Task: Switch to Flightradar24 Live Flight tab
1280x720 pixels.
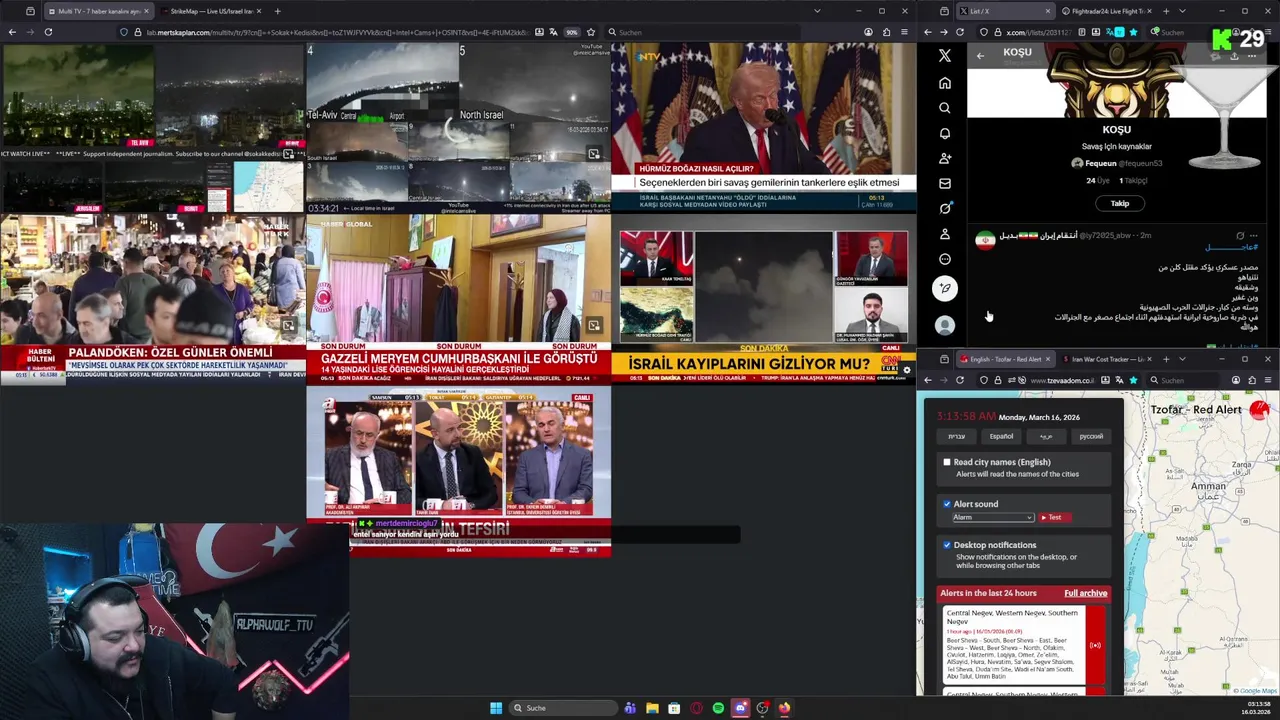Action: pos(1106,11)
